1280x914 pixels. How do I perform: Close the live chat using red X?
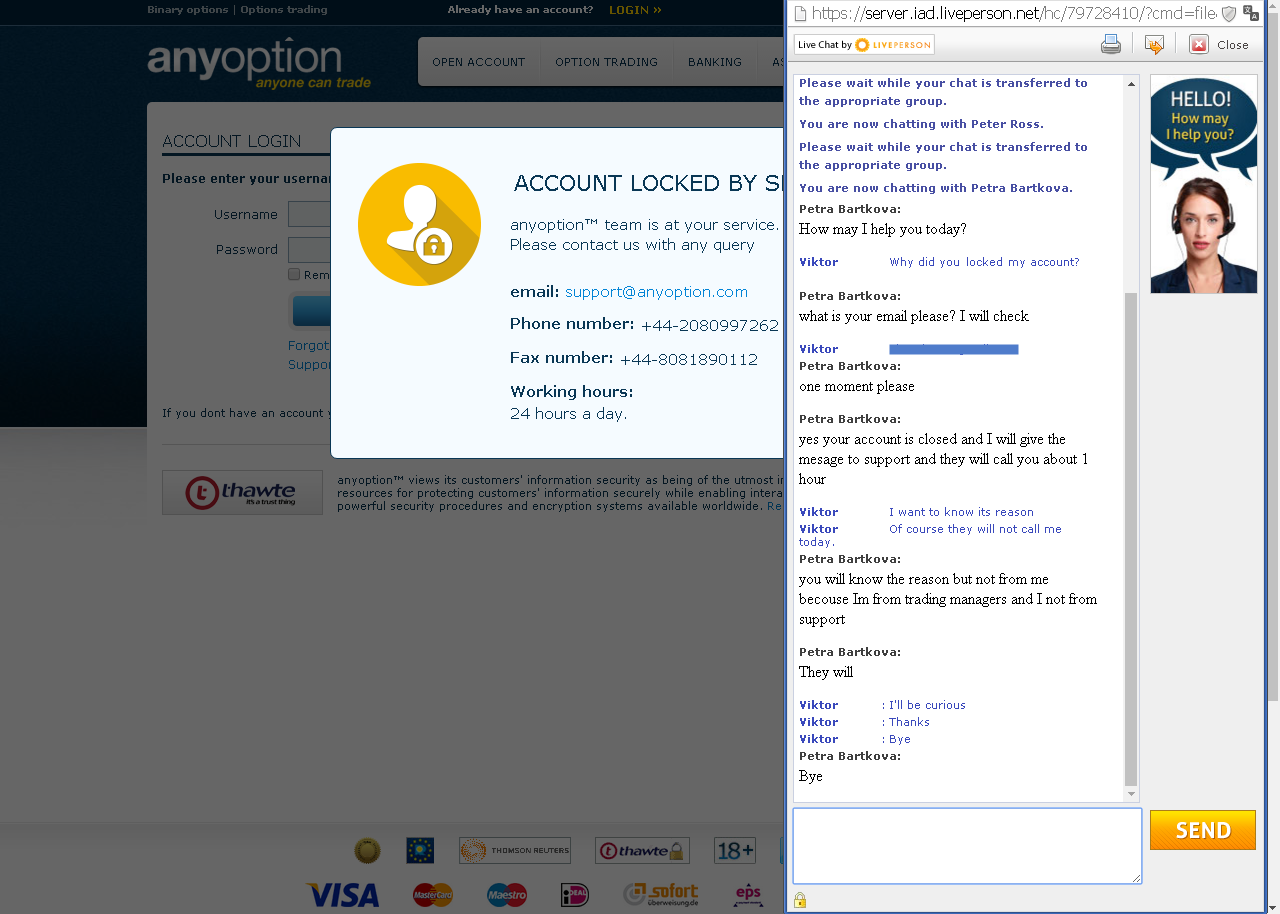click(x=1199, y=44)
